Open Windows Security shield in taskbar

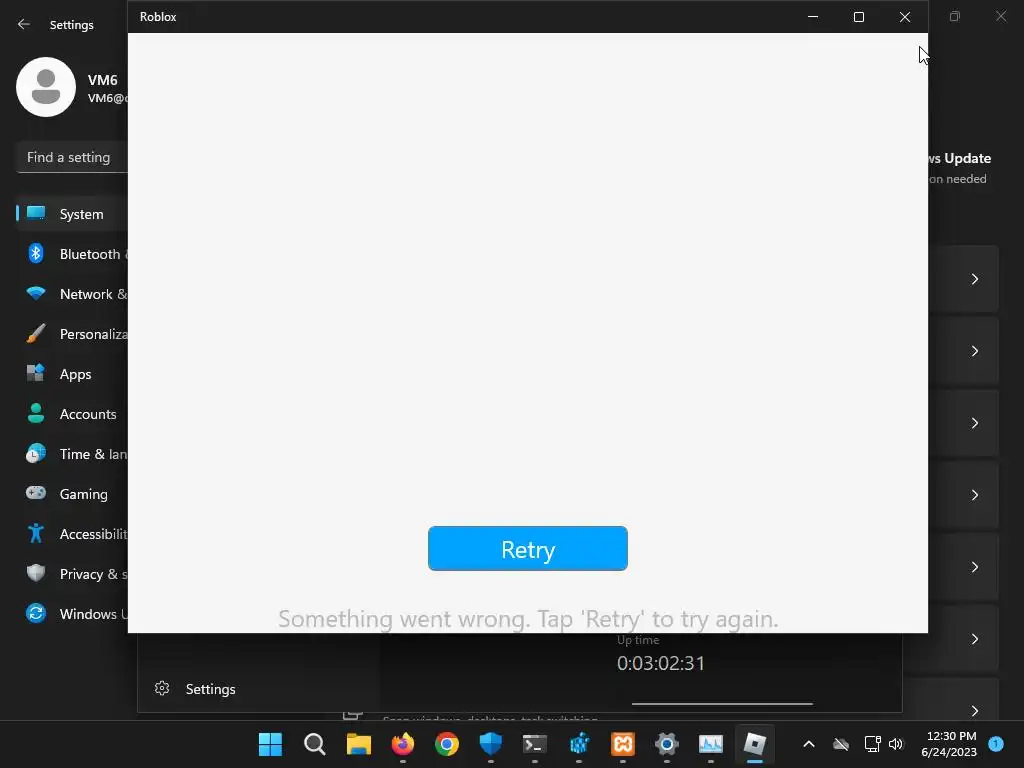point(490,744)
